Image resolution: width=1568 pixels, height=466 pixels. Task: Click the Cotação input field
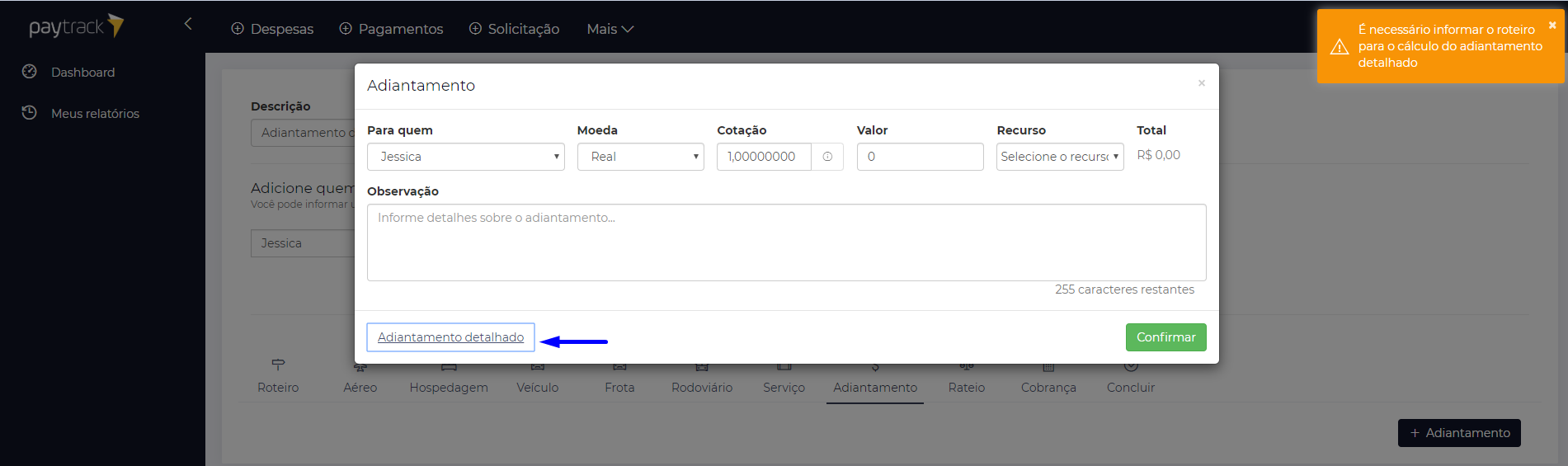click(x=763, y=157)
